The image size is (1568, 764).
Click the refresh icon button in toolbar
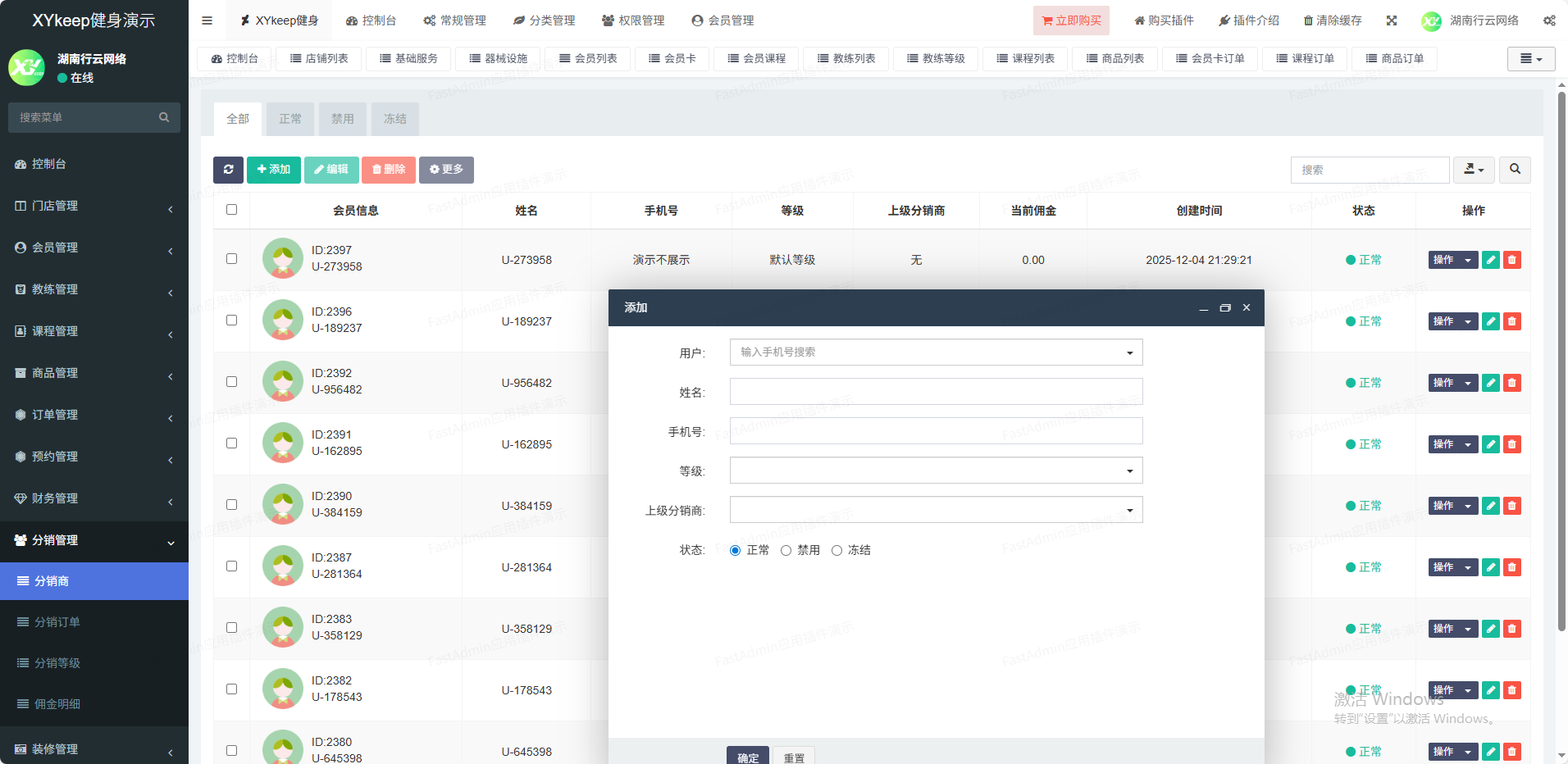point(228,170)
